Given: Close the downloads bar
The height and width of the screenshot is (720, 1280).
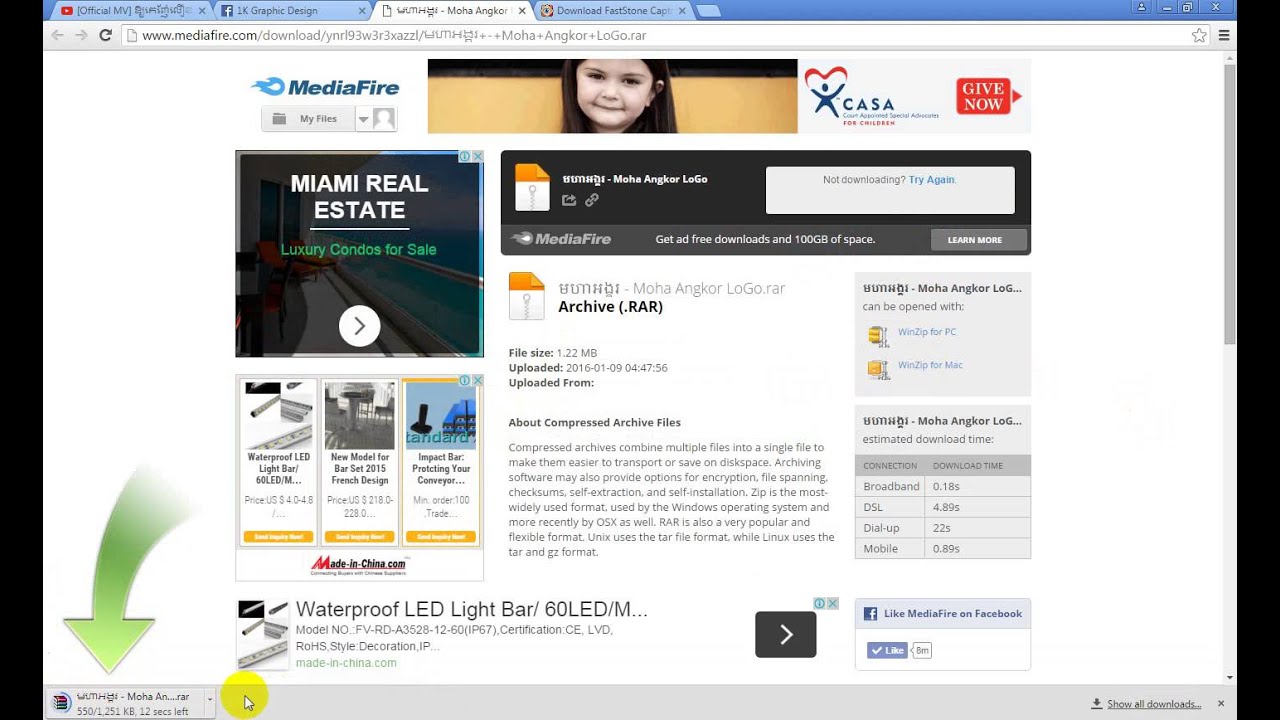Looking at the screenshot, I should pyautogui.click(x=1221, y=704).
